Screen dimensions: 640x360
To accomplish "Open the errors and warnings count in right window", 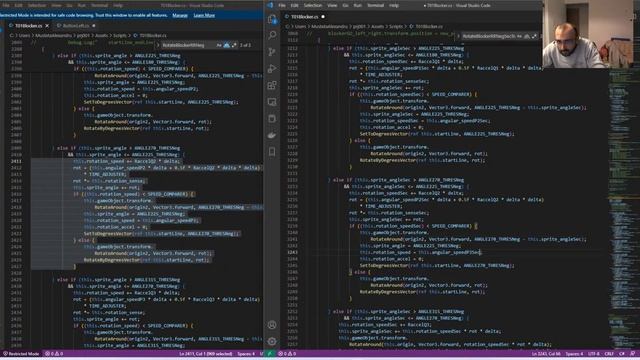I will click(x=287, y=354).
